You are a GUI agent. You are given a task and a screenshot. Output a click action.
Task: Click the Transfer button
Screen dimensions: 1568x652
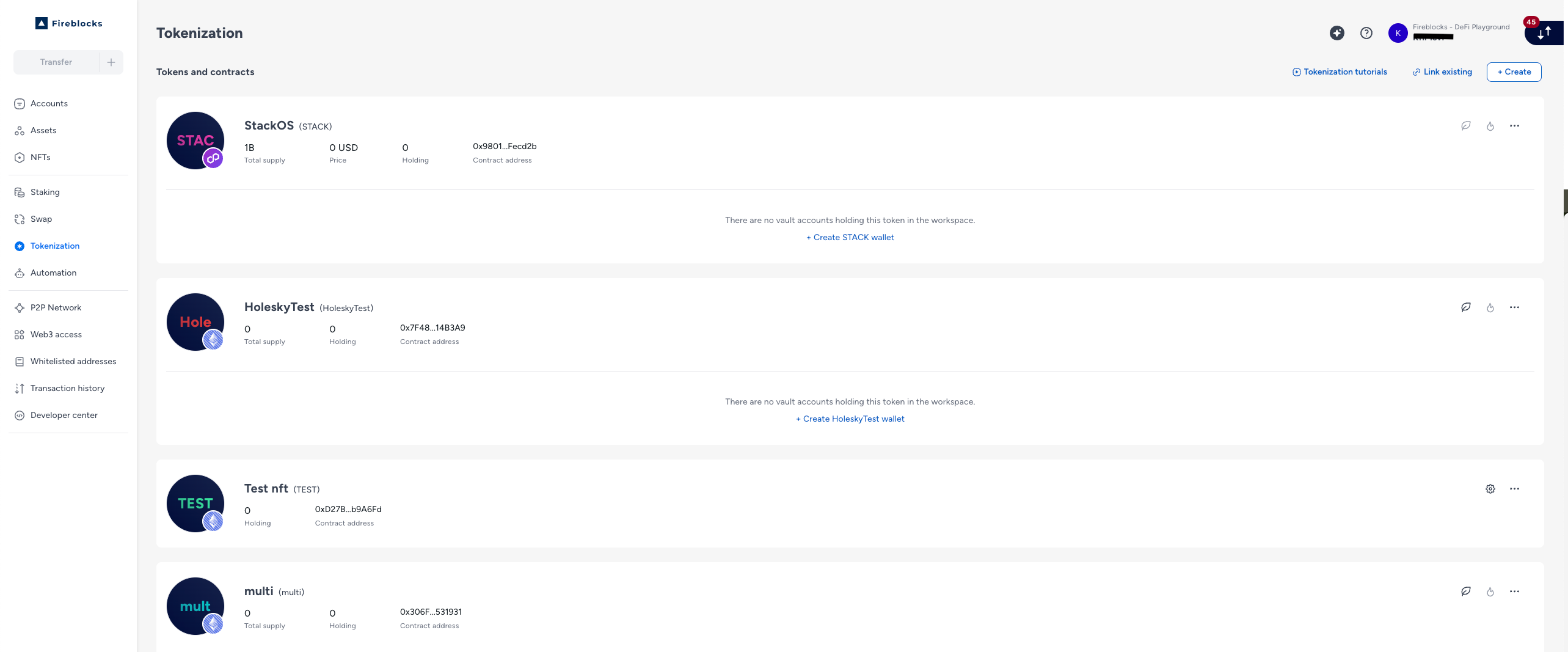pos(56,62)
